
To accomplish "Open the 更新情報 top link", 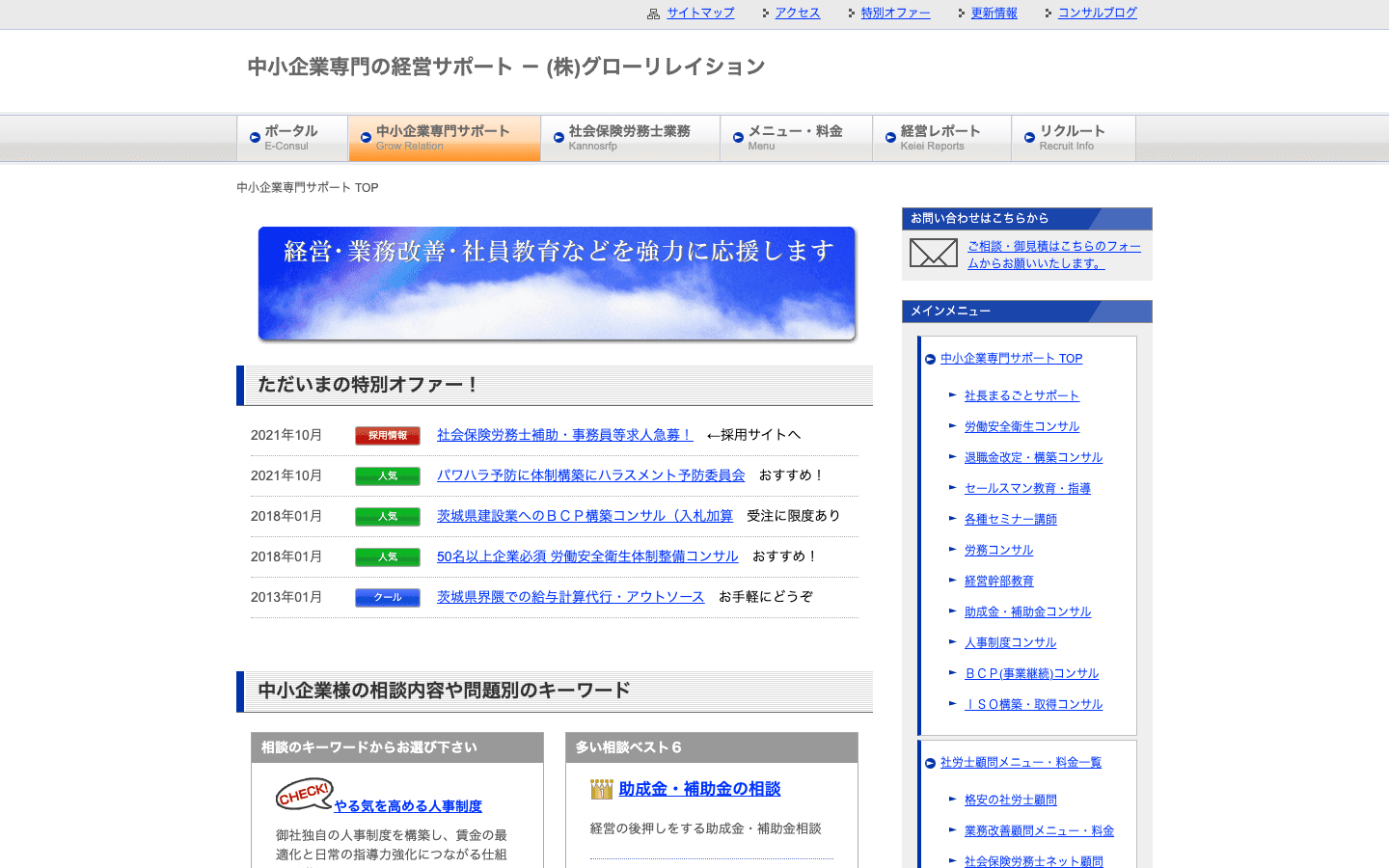I will point(994,14).
